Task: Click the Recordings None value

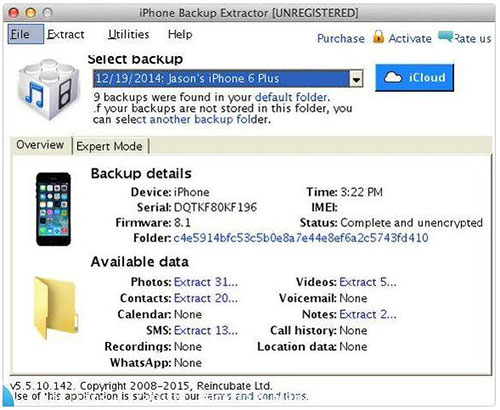Action: (x=188, y=347)
